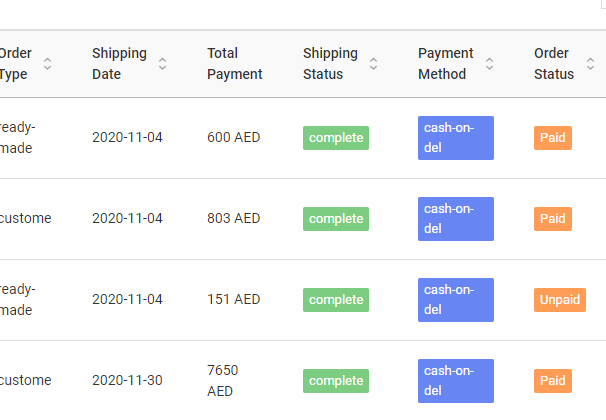Viewport: 606px width, 420px height.
Task: Click complete badge in 600 AED row
Action: [336, 137]
